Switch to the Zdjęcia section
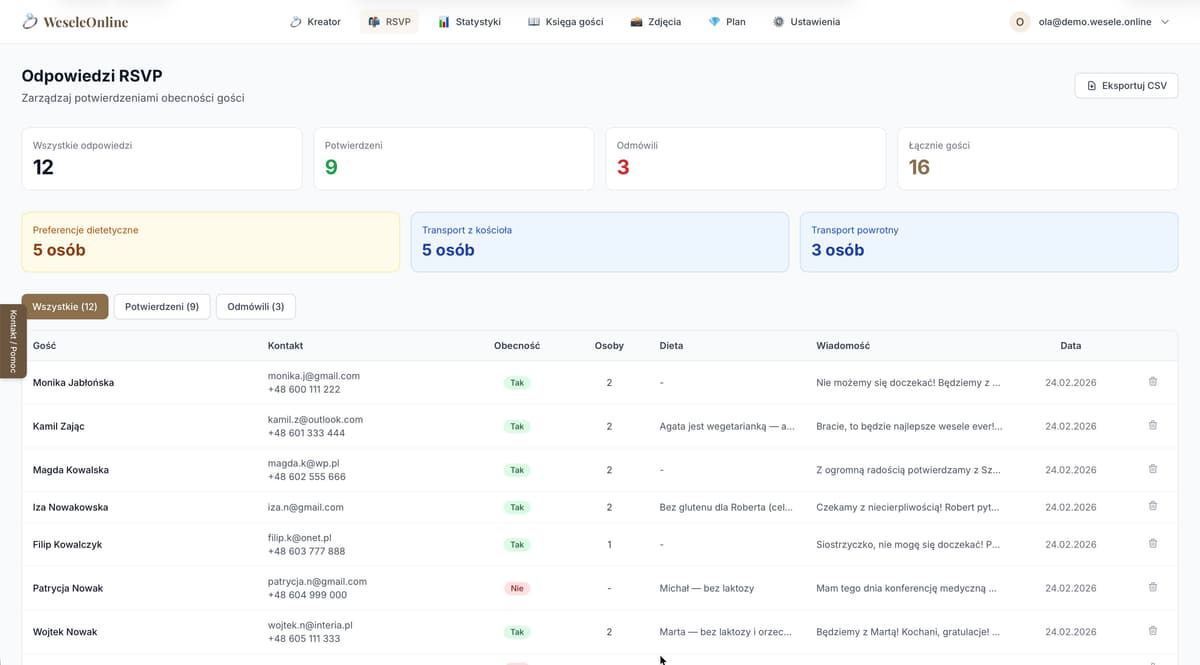Screen dimensions: 1200x665 click(x=655, y=22)
